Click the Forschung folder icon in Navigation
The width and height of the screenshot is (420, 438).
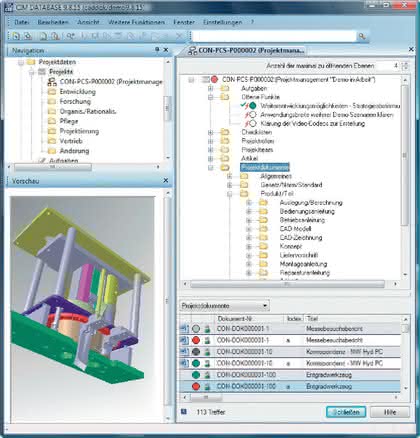(x=52, y=101)
